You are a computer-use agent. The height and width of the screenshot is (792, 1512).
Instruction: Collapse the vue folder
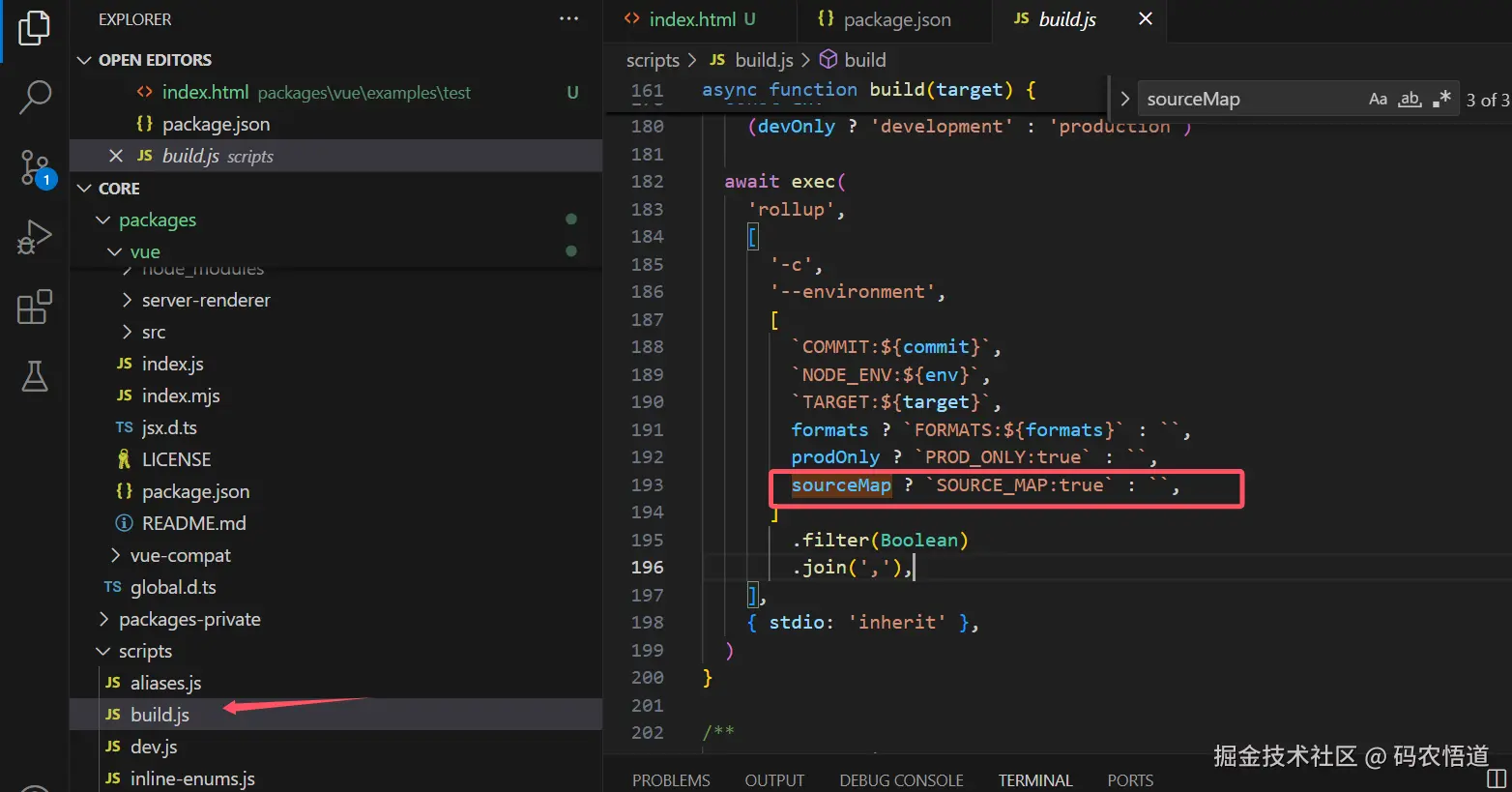[115, 252]
